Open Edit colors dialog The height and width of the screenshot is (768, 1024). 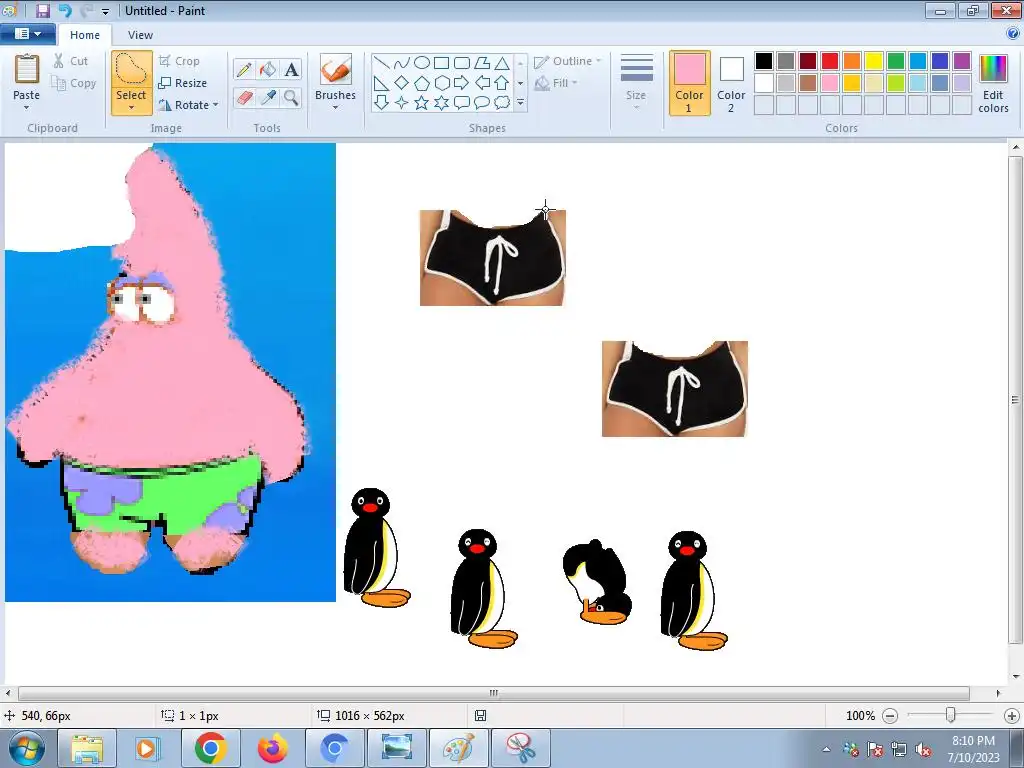point(993,83)
